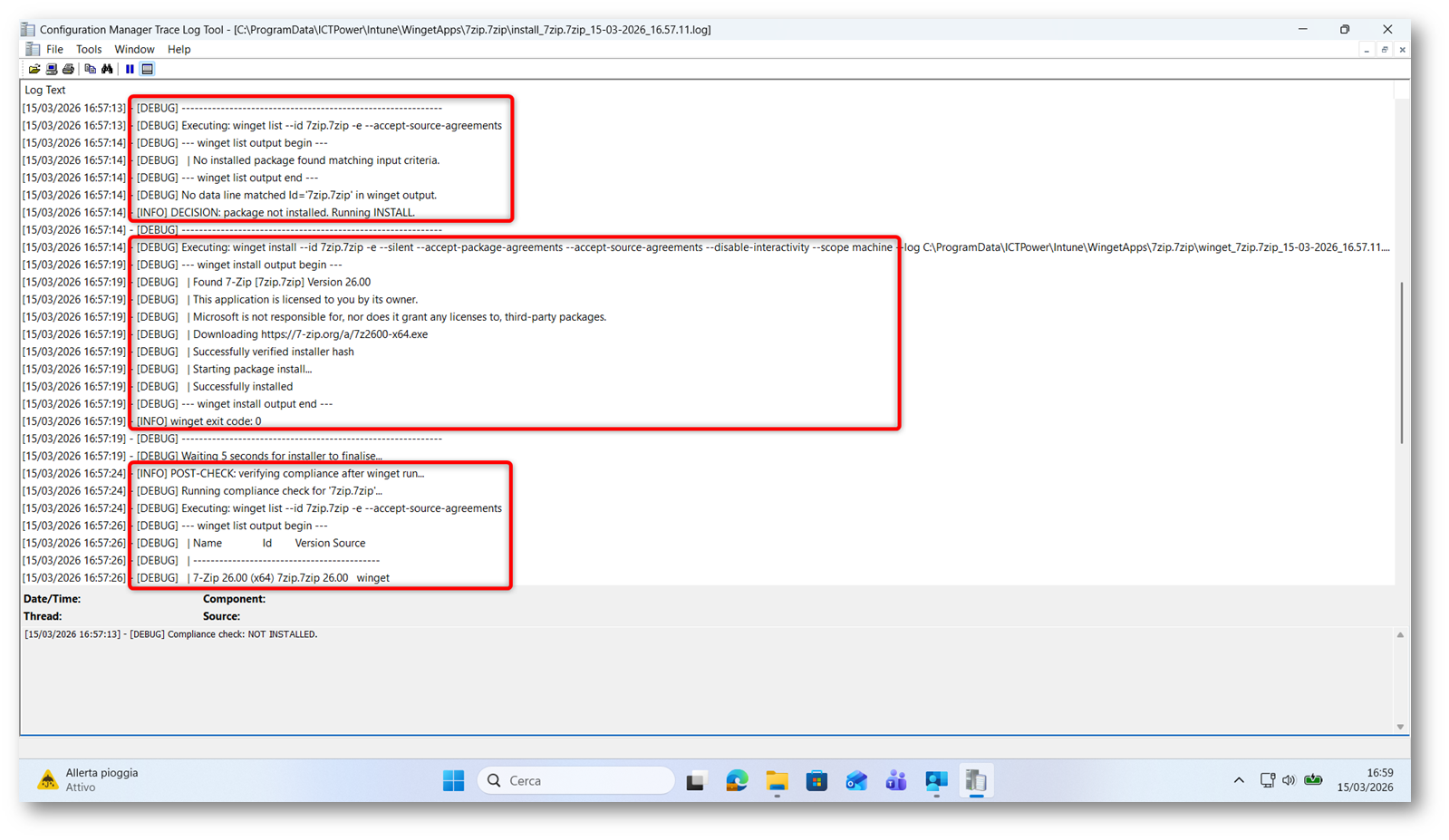This screenshot has width=1449, height=840.
Task: Open Microsoft Teams from the taskbar
Action: point(896,780)
